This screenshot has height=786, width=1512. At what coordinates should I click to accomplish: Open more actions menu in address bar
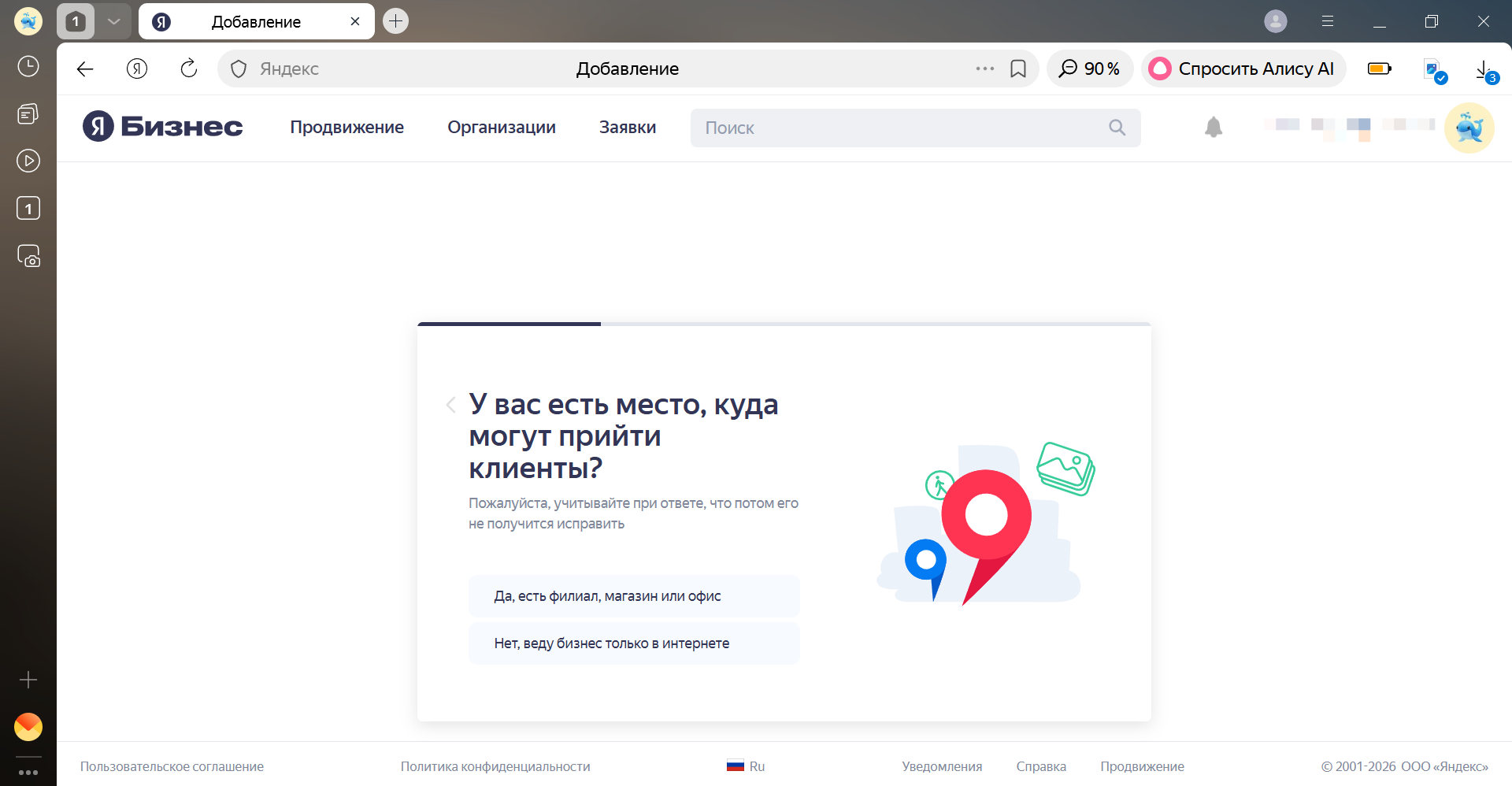pos(984,69)
